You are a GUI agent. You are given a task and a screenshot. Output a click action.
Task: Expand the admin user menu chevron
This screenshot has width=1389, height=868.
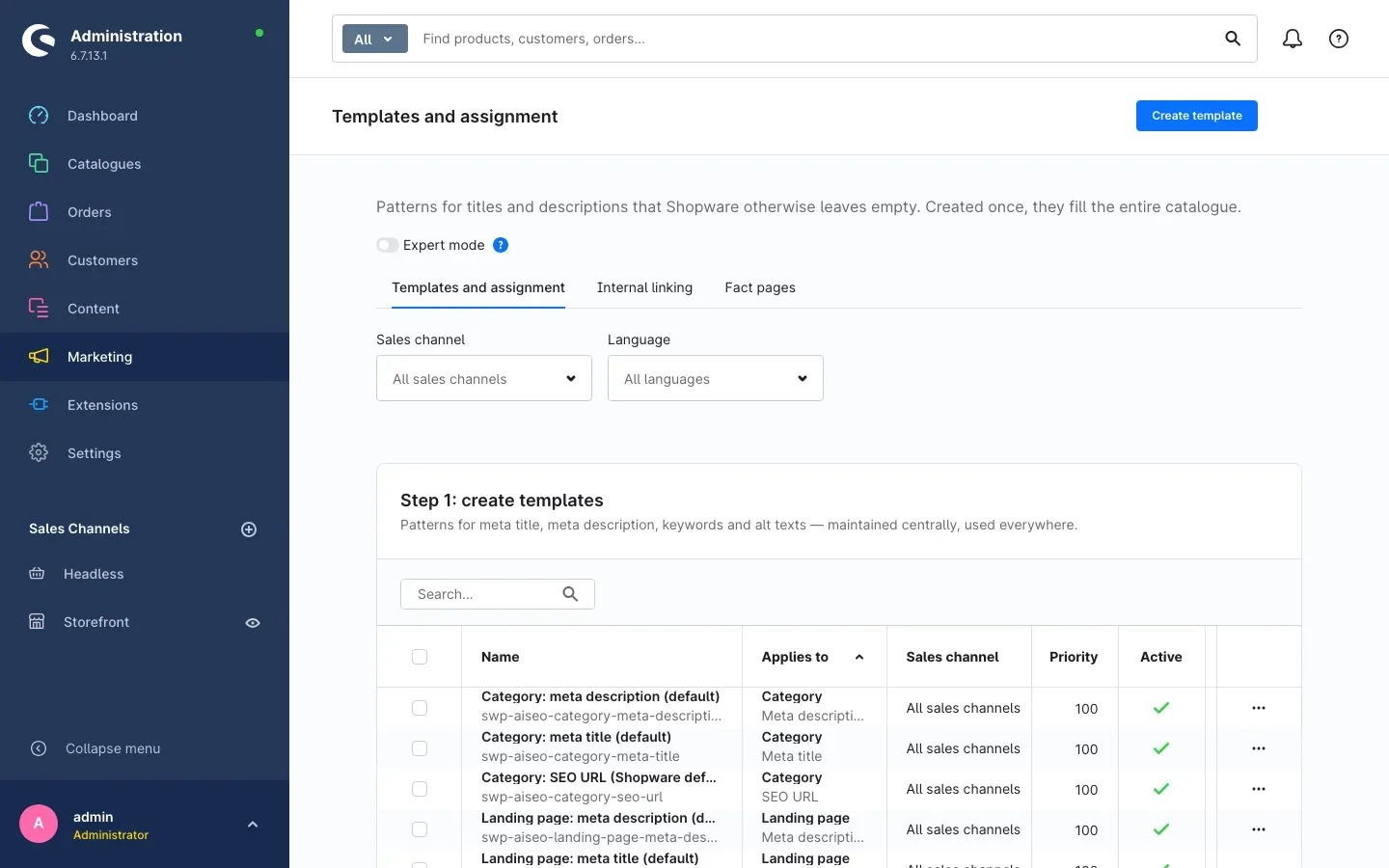point(253,825)
